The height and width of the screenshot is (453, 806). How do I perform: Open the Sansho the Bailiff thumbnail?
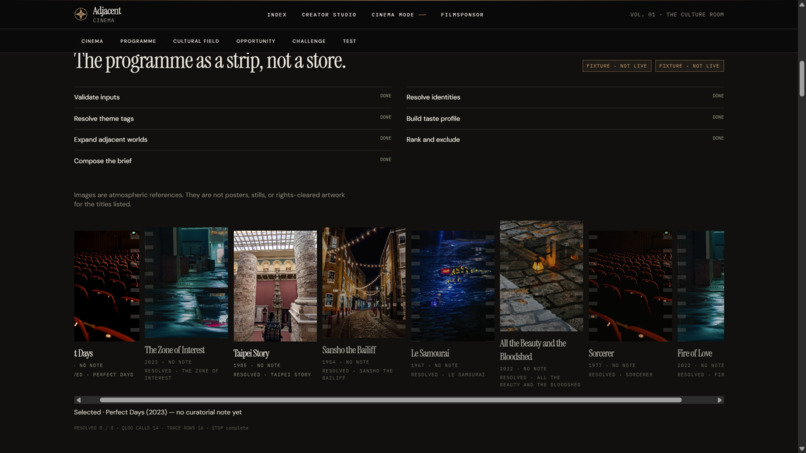[x=364, y=283]
